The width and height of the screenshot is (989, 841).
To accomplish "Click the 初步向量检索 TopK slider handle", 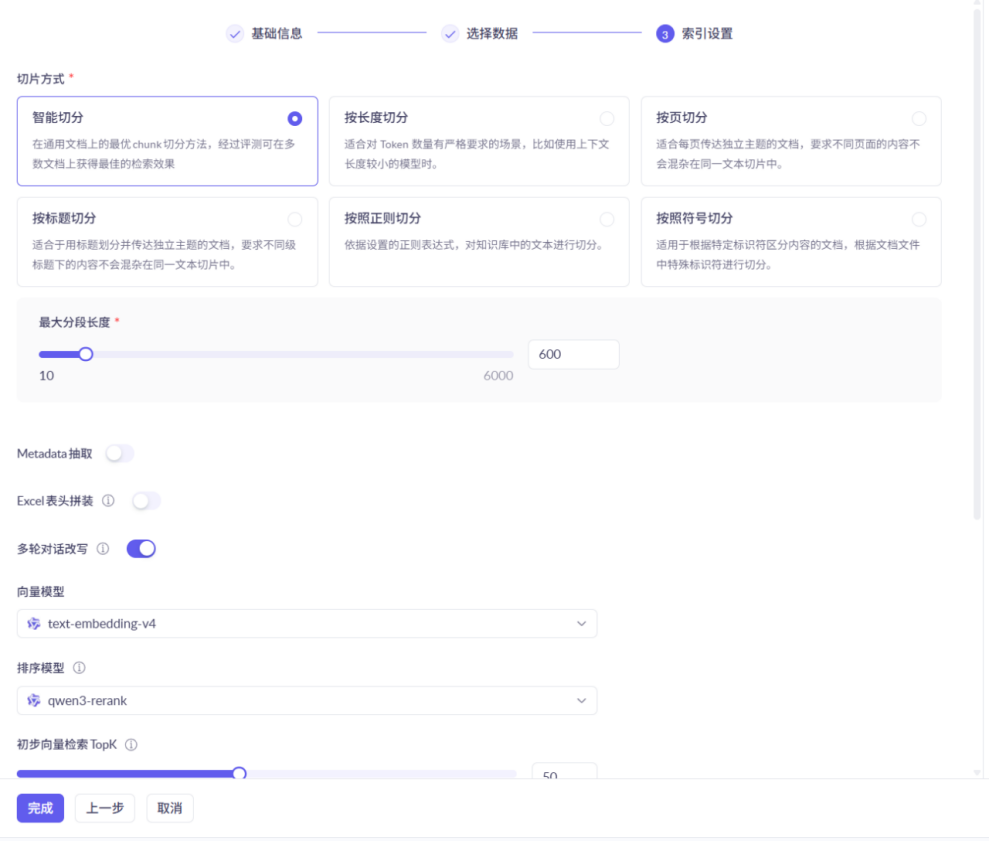I will (239, 773).
